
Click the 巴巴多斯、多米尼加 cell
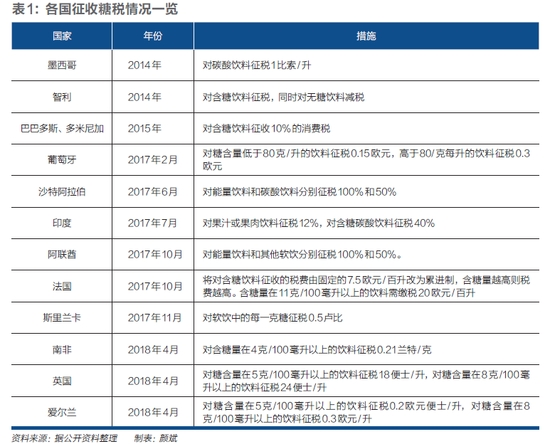tap(62, 128)
